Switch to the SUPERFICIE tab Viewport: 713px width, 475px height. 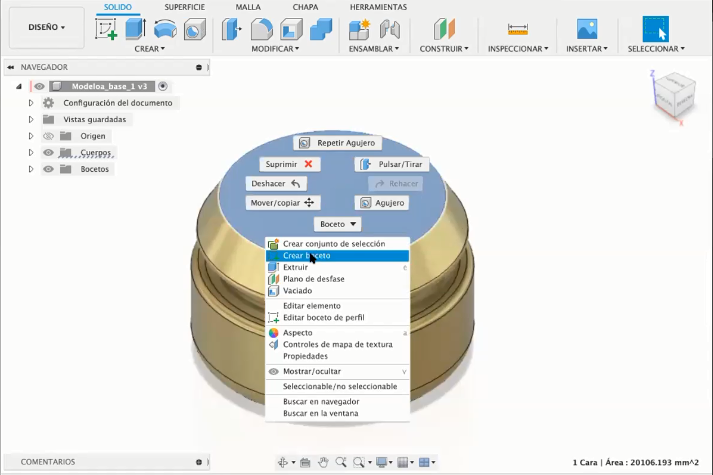point(185,7)
